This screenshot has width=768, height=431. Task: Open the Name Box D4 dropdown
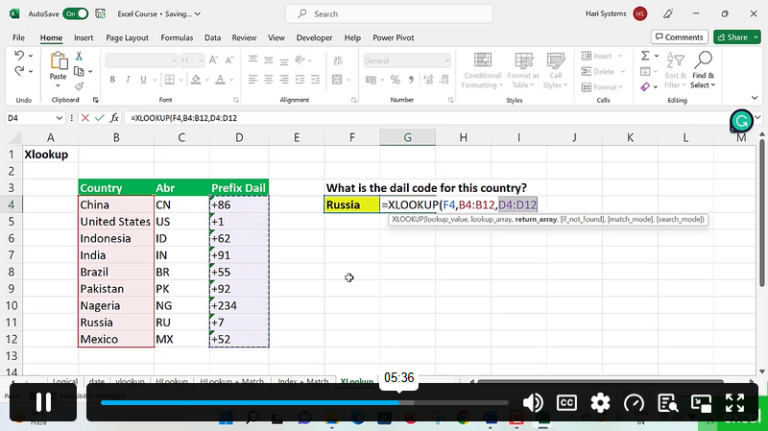click(59, 118)
